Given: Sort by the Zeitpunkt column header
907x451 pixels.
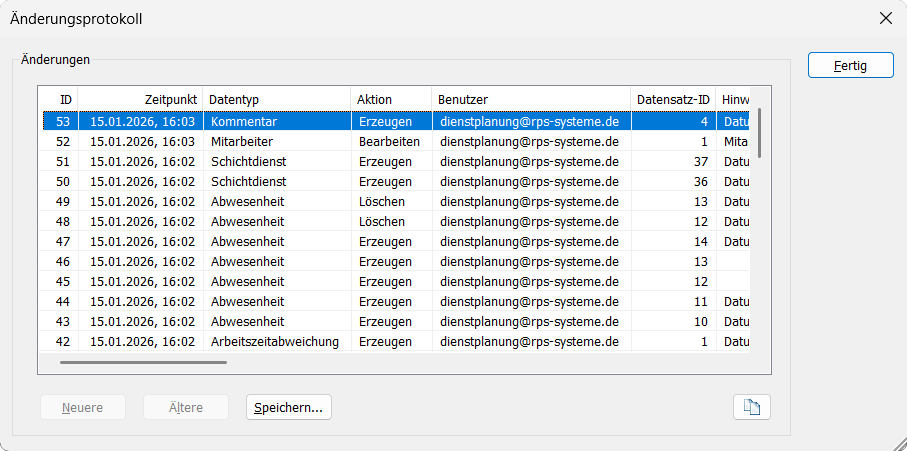Looking at the screenshot, I should [x=141, y=99].
